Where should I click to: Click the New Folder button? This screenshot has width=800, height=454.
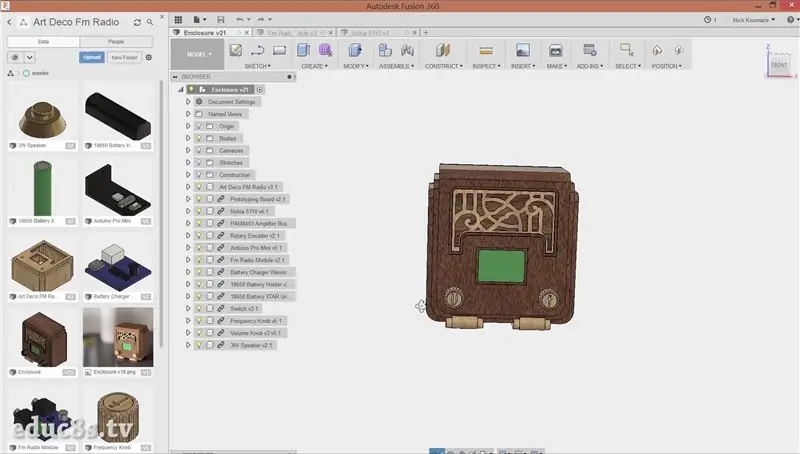pyautogui.click(x=124, y=58)
